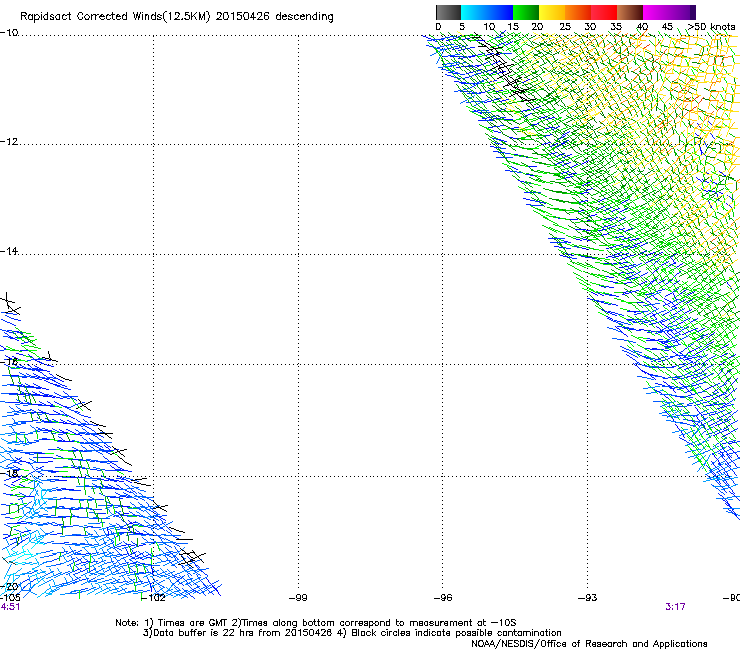Click the '35' tick label on color scale
Screen dimensions: 740x650
click(616, 27)
